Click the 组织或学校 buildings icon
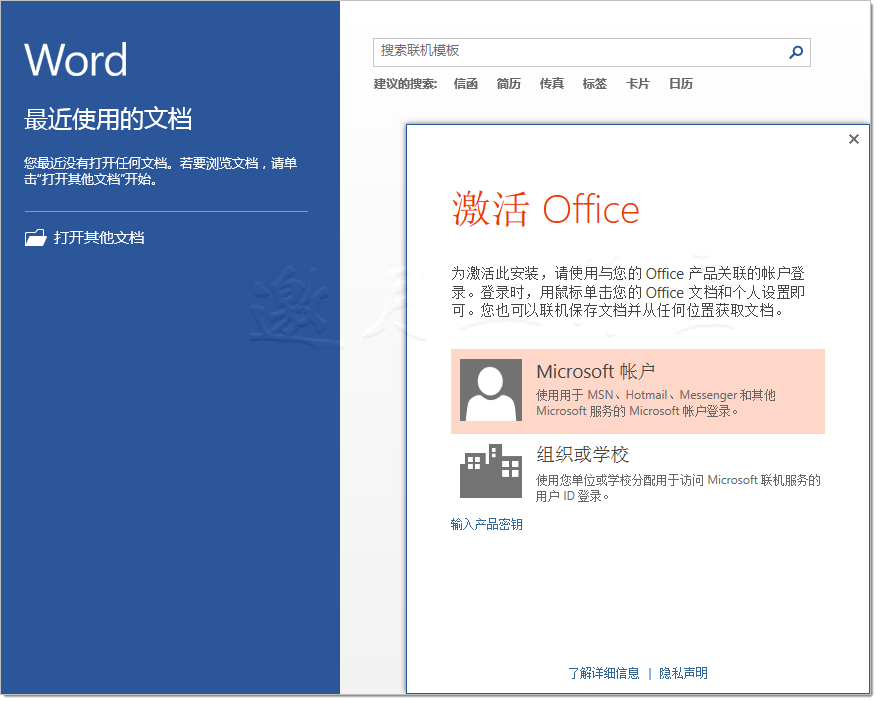Image resolution: width=877 pixels, height=701 pixels. [x=490, y=471]
